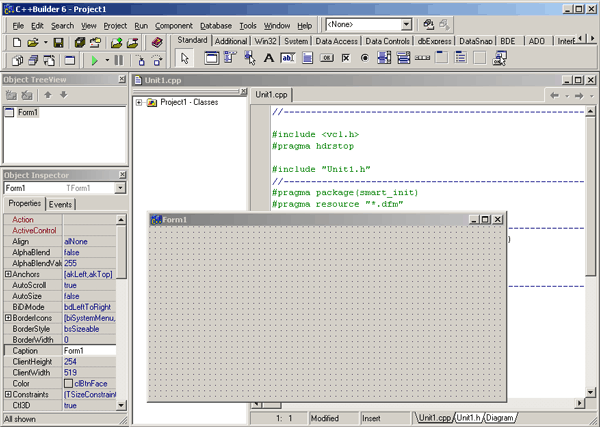600x427 pixels.
Task: Switch to the Unit1.h bottom tab
Action: coord(469,417)
